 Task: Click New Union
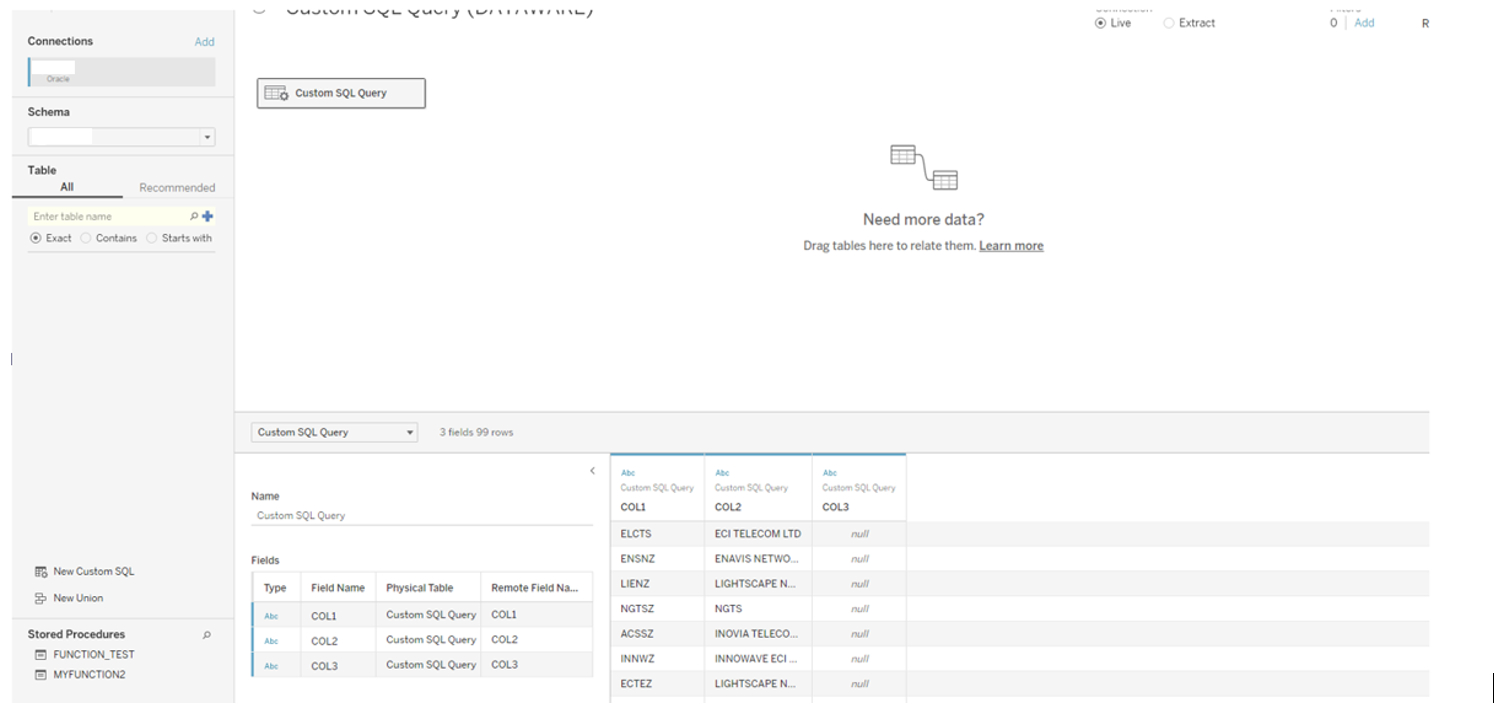78,598
